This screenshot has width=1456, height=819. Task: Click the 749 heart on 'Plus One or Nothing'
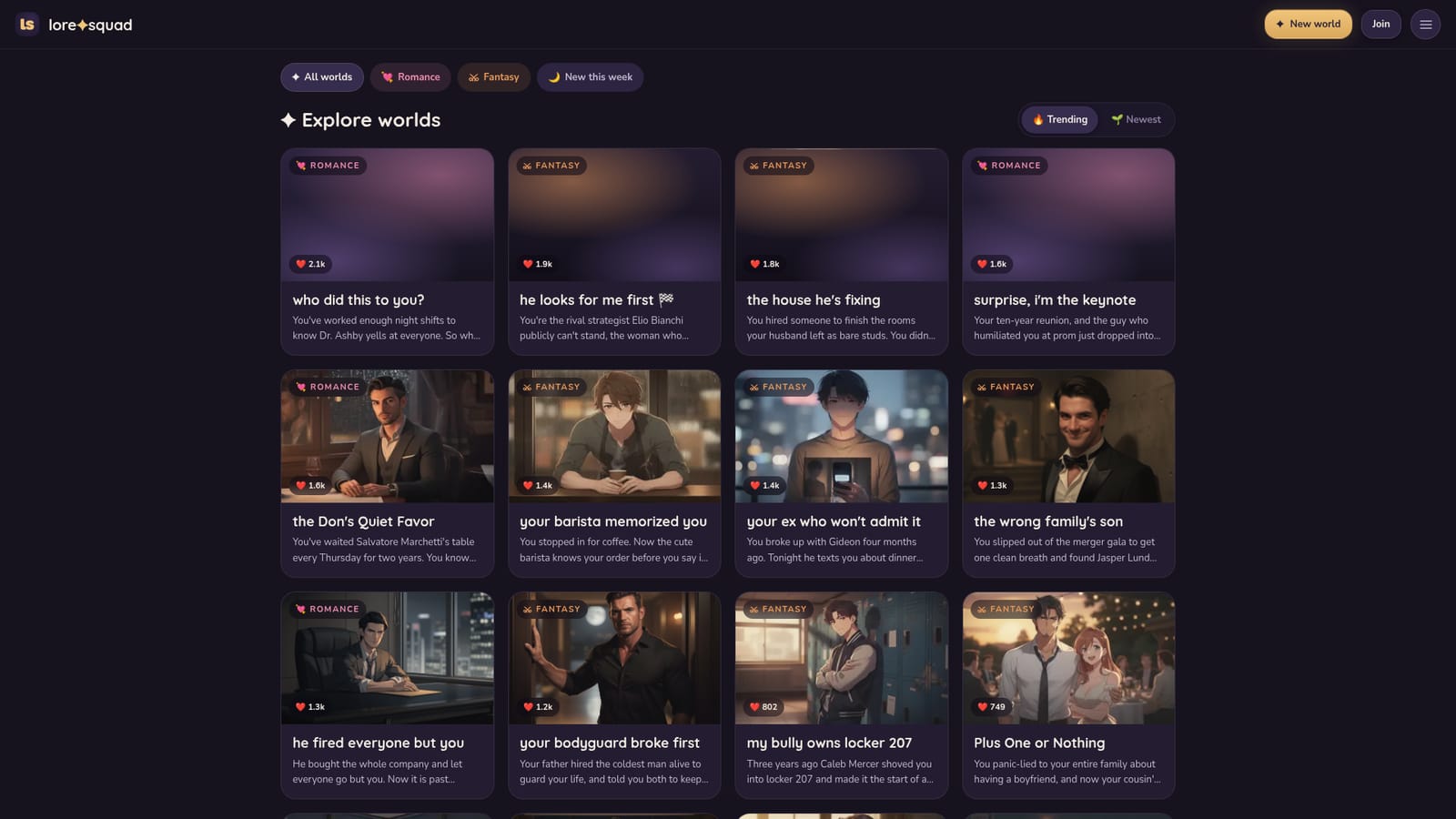point(991,707)
